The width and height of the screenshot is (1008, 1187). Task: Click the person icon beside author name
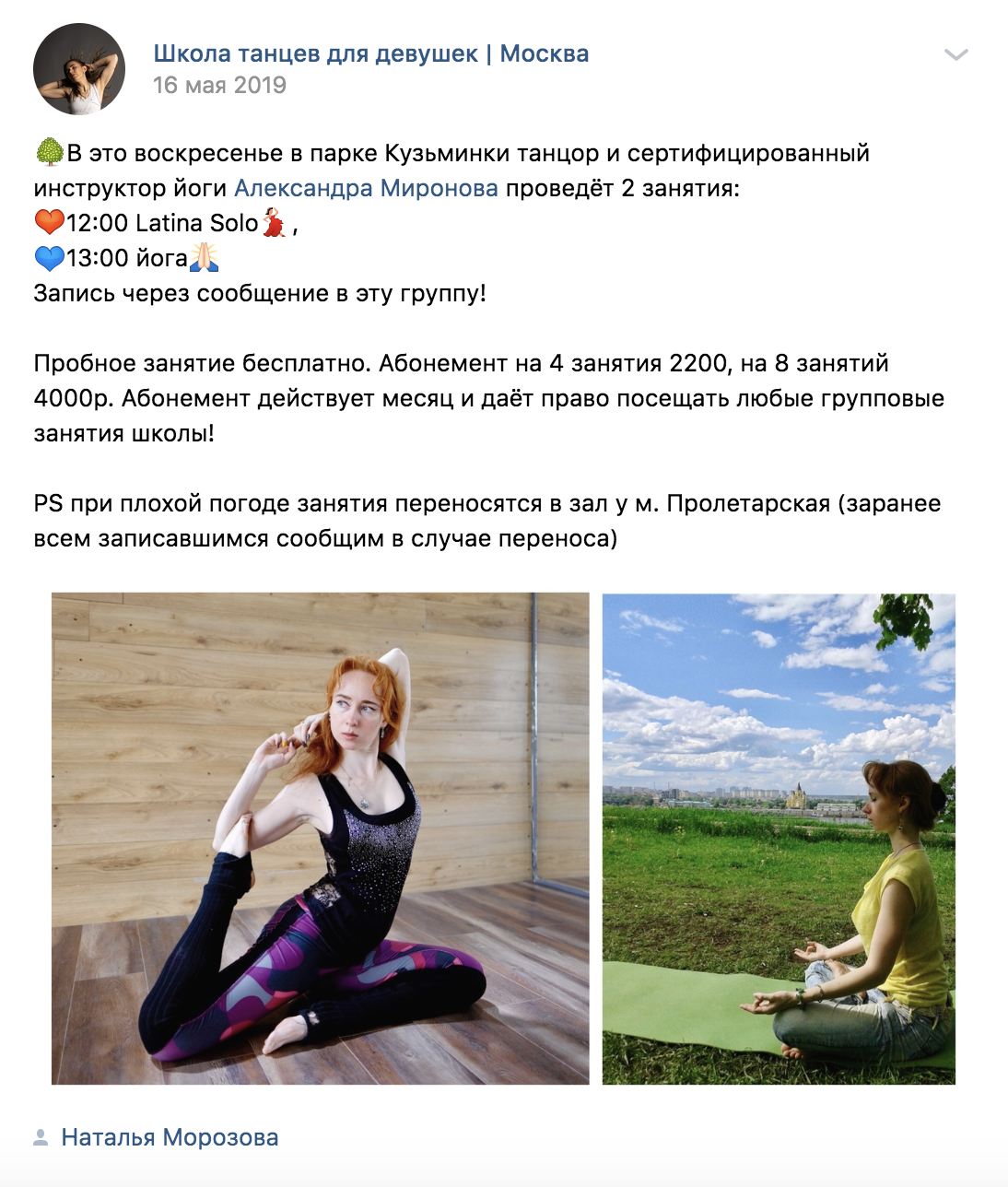coord(41,1137)
